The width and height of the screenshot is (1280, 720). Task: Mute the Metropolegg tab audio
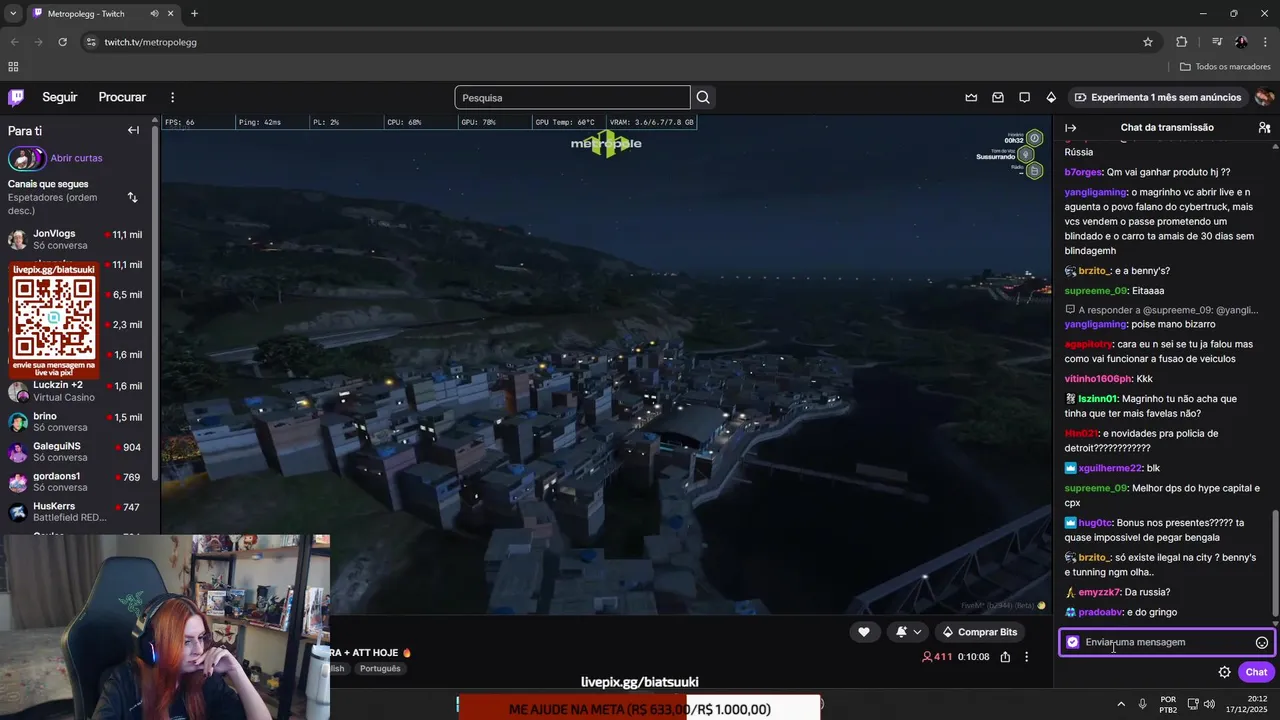tap(155, 14)
